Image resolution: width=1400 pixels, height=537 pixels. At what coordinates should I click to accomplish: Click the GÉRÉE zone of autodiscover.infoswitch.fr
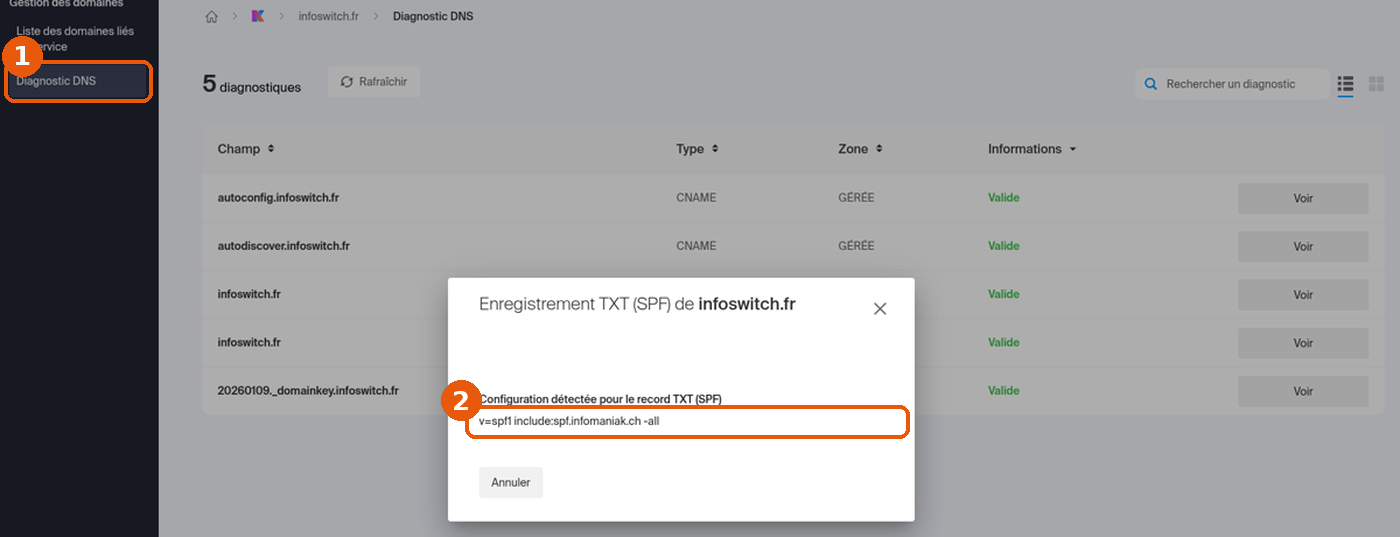tap(856, 246)
